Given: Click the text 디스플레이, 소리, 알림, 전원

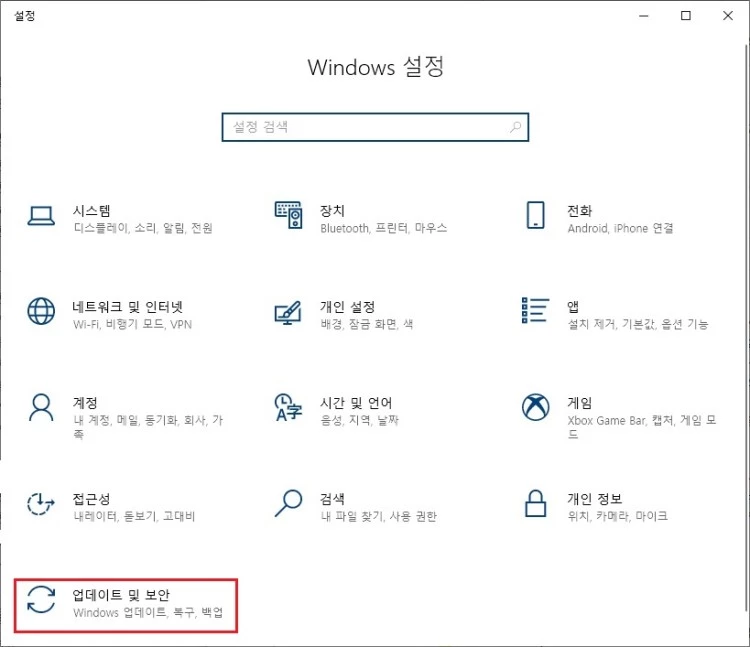Looking at the screenshot, I should pos(143,228).
